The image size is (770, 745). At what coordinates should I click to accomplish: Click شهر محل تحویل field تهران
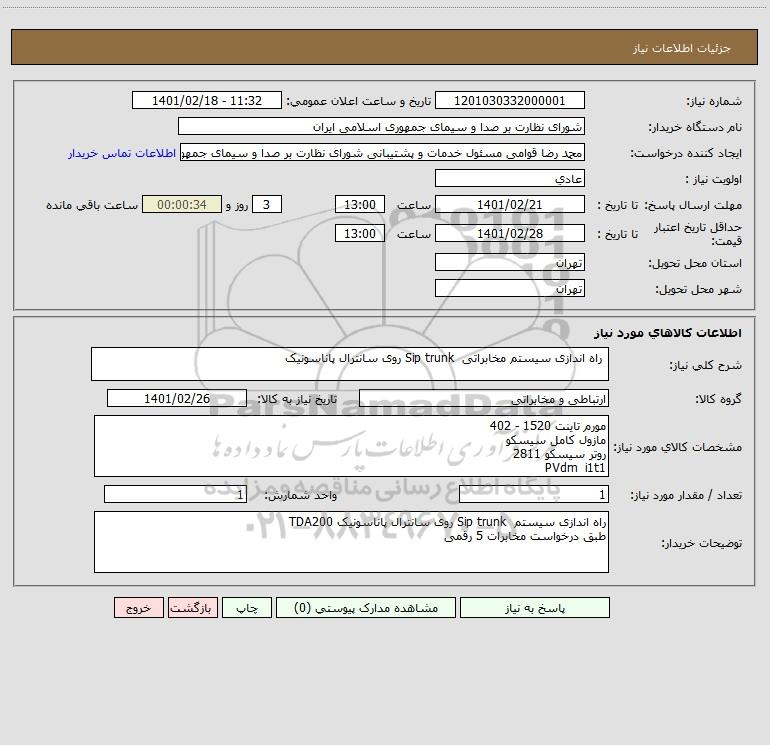[x=510, y=288]
